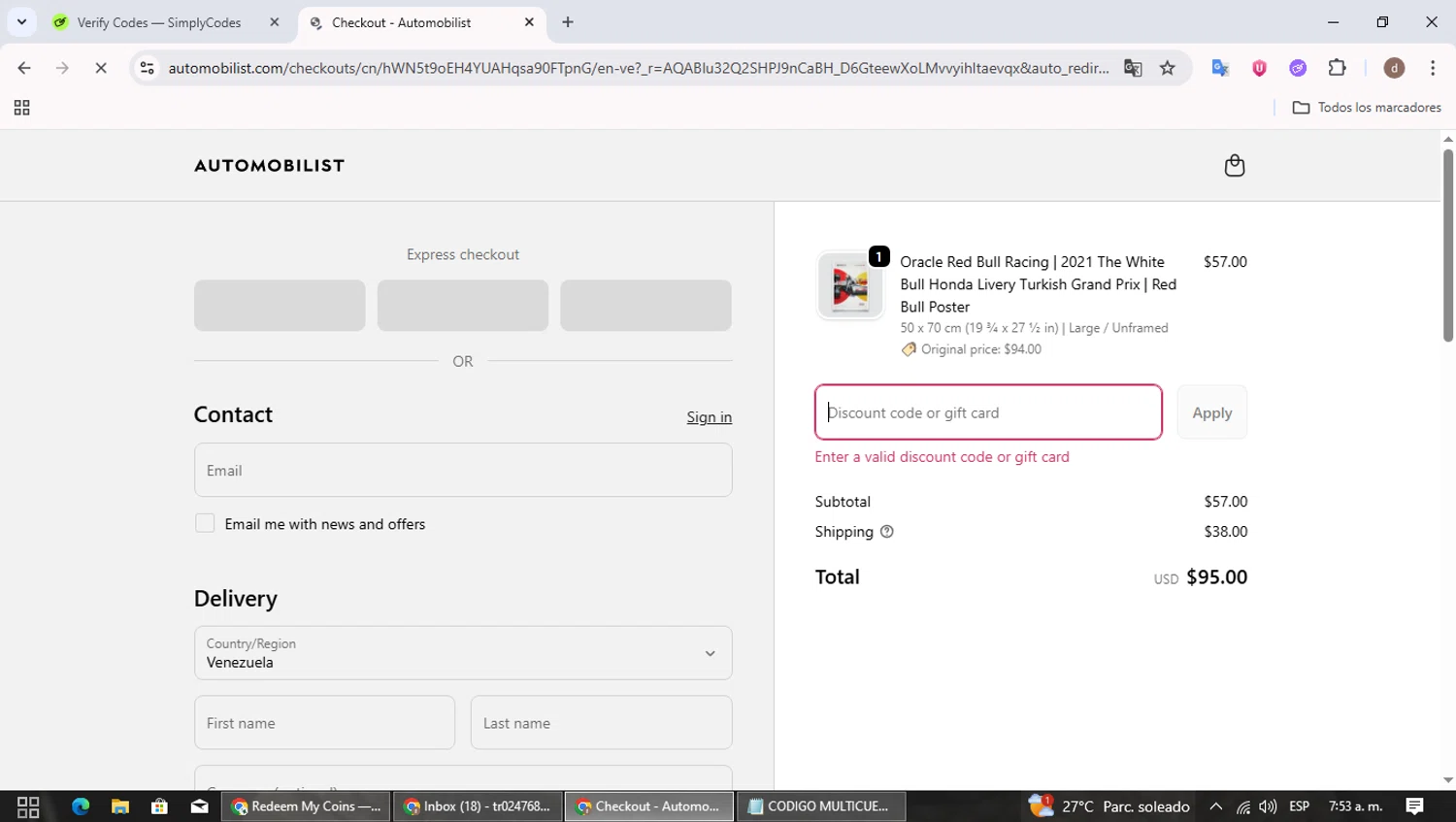This screenshot has width=1456, height=822.
Task: Stop page loading with the X button
Action: pos(101,68)
